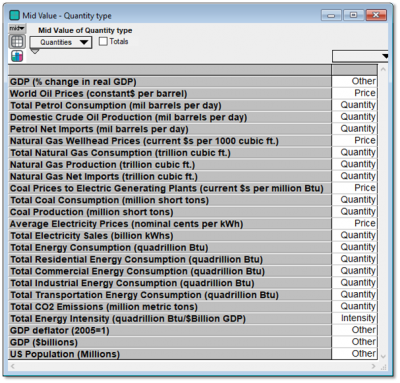Click 'Price' cell for Average Electricity Prices
Screen dimensions: 400x383
[x=355, y=223]
